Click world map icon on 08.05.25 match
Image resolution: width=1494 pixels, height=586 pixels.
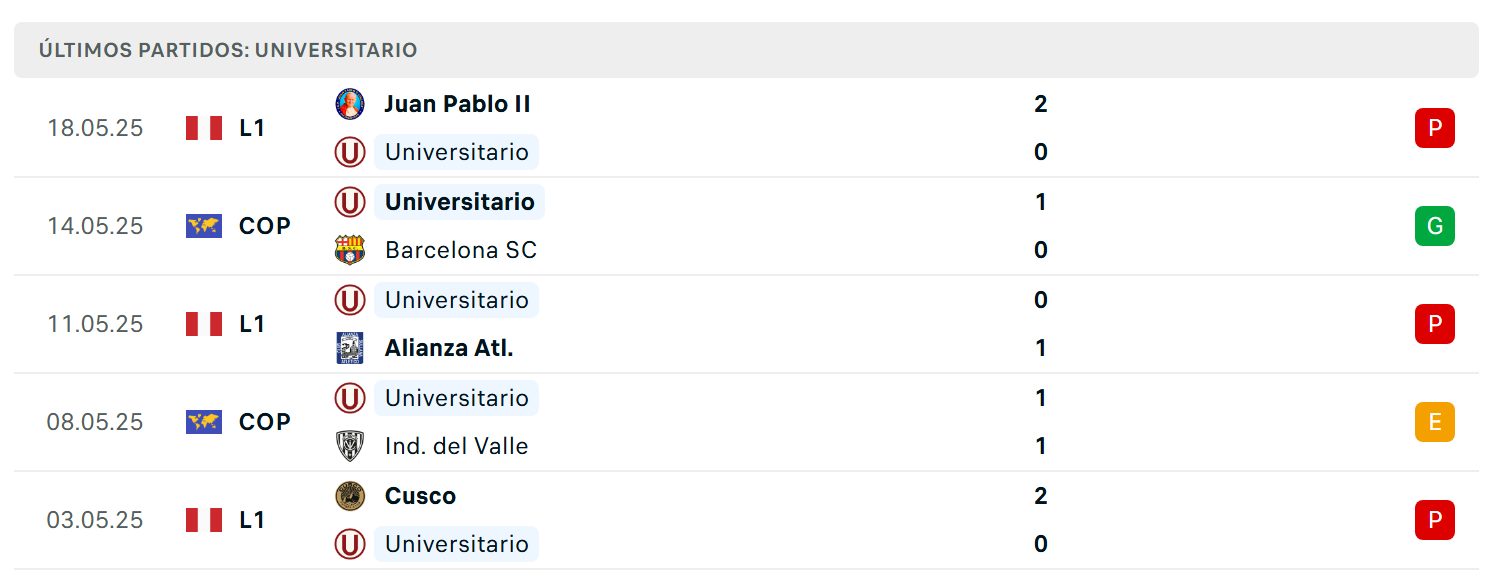point(204,422)
